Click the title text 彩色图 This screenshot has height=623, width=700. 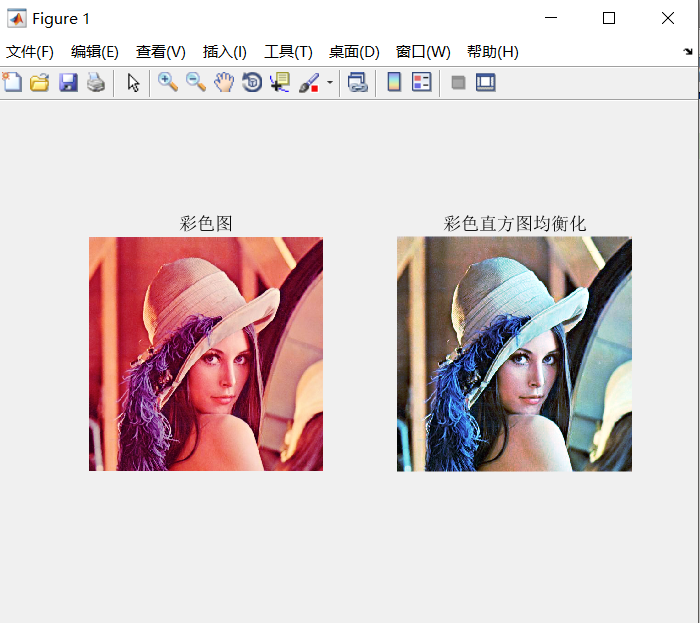point(206,223)
